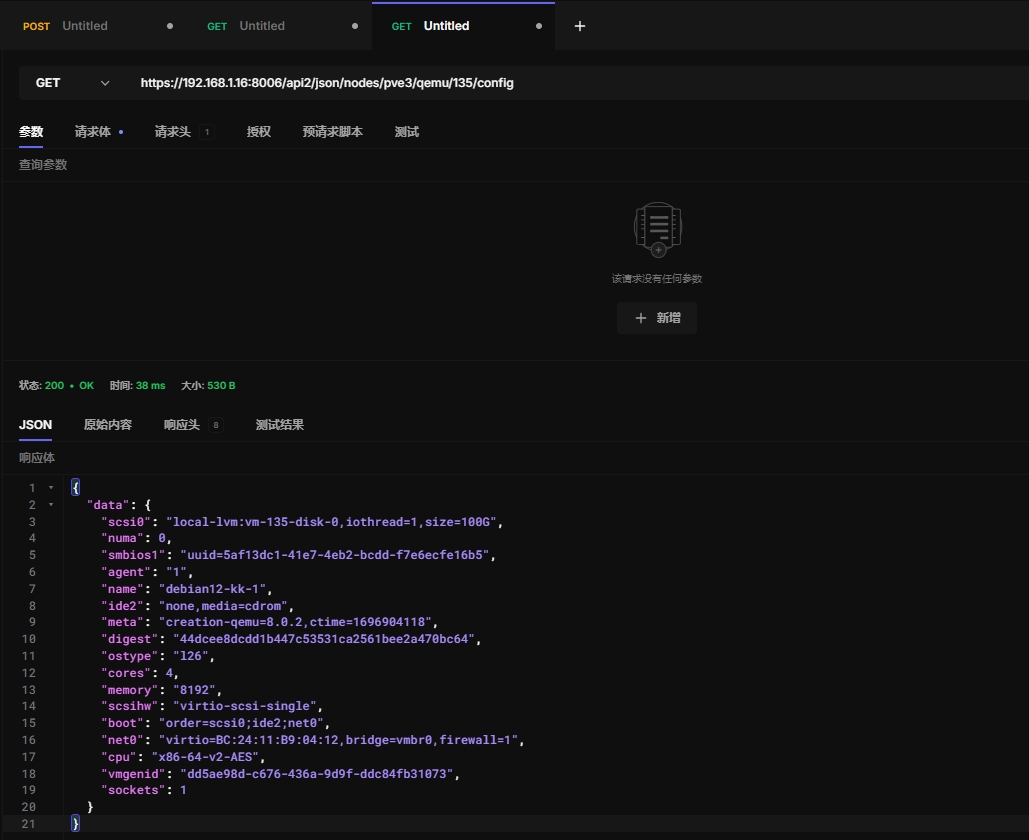The height and width of the screenshot is (840, 1029).
Task: Click the empty parameters clipboard icon
Action: (x=657, y=229)
